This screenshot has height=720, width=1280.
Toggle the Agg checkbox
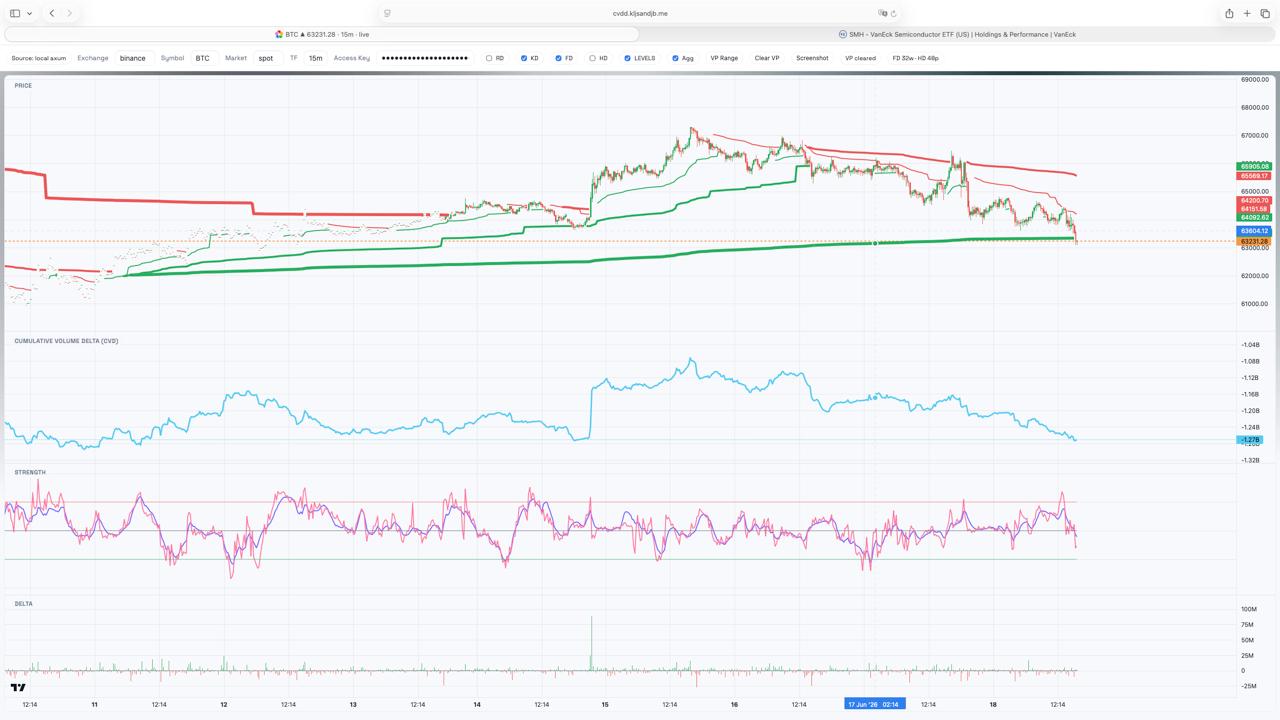click(x=675, y=58)
